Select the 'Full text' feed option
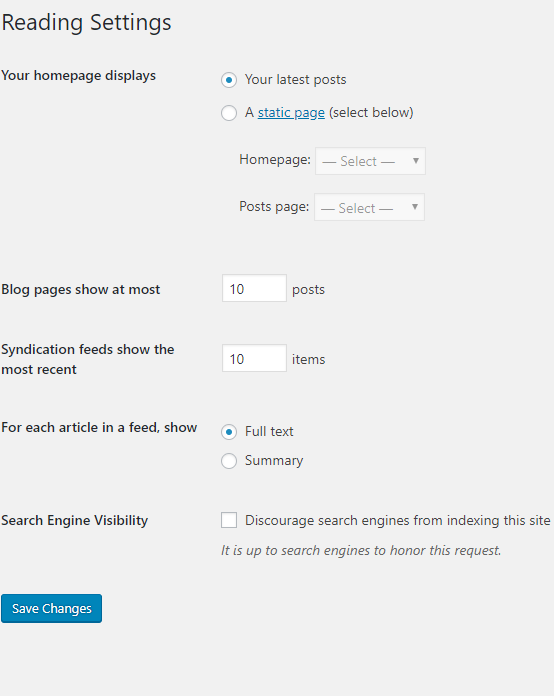Screen dimensions: 554x696 229,432
